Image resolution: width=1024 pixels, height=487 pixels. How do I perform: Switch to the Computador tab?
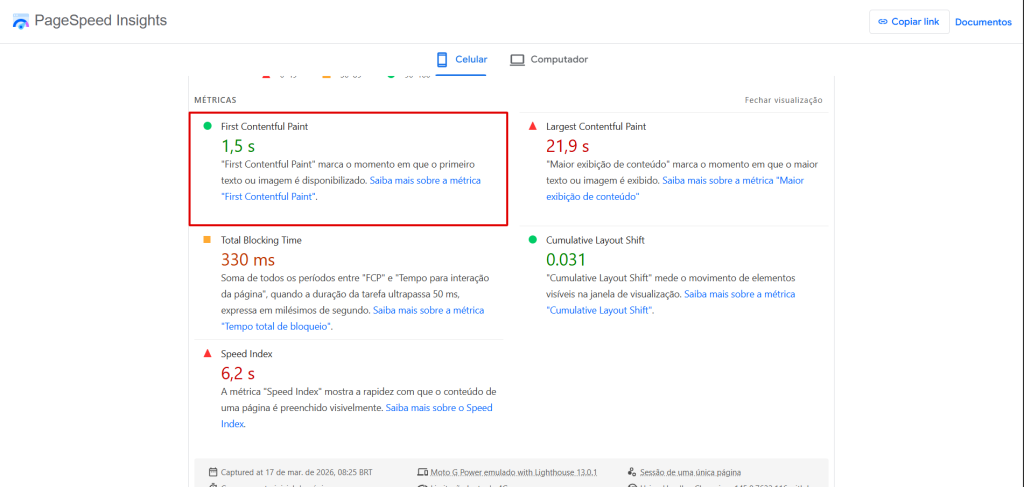[549, 59]
